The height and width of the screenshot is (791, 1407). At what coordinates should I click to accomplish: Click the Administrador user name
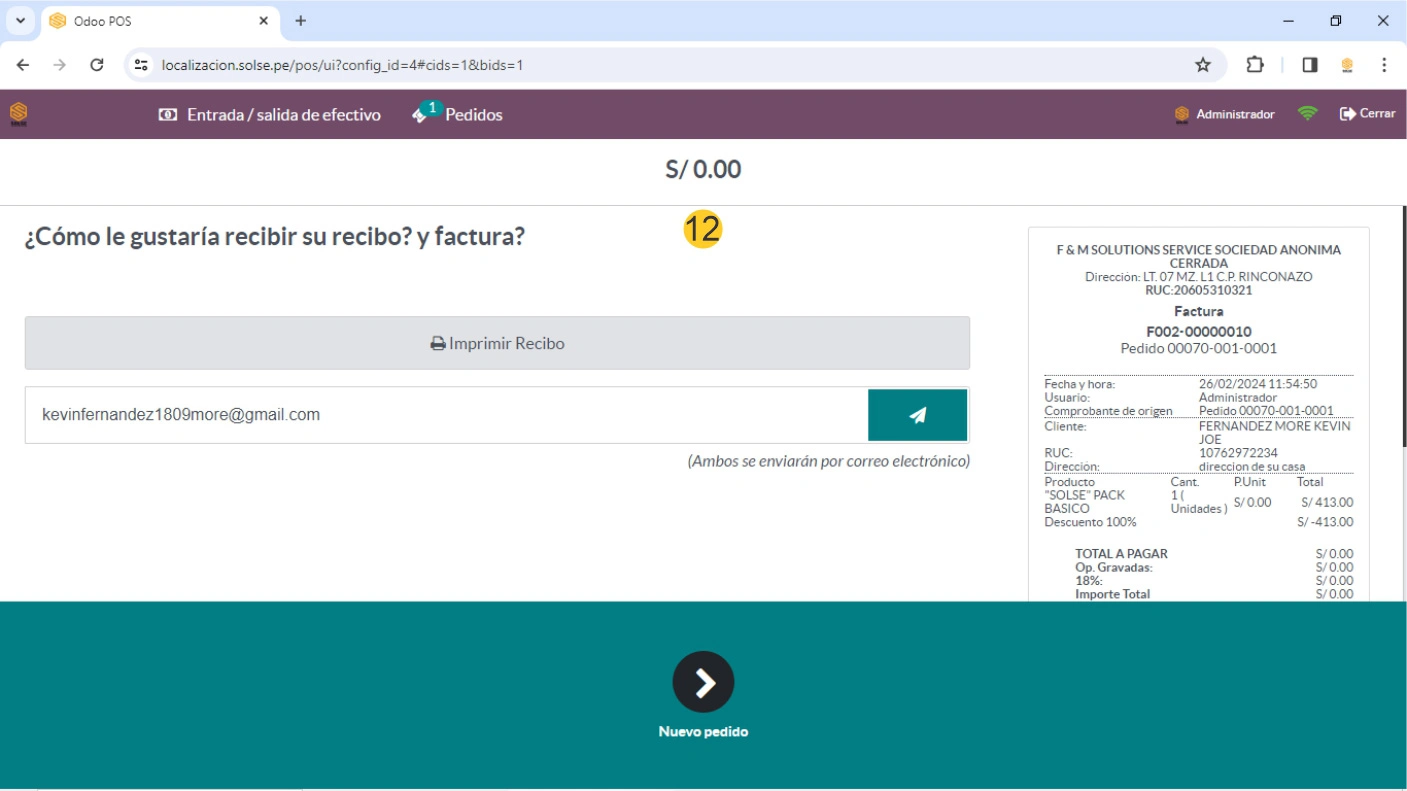coord(1234,115)
